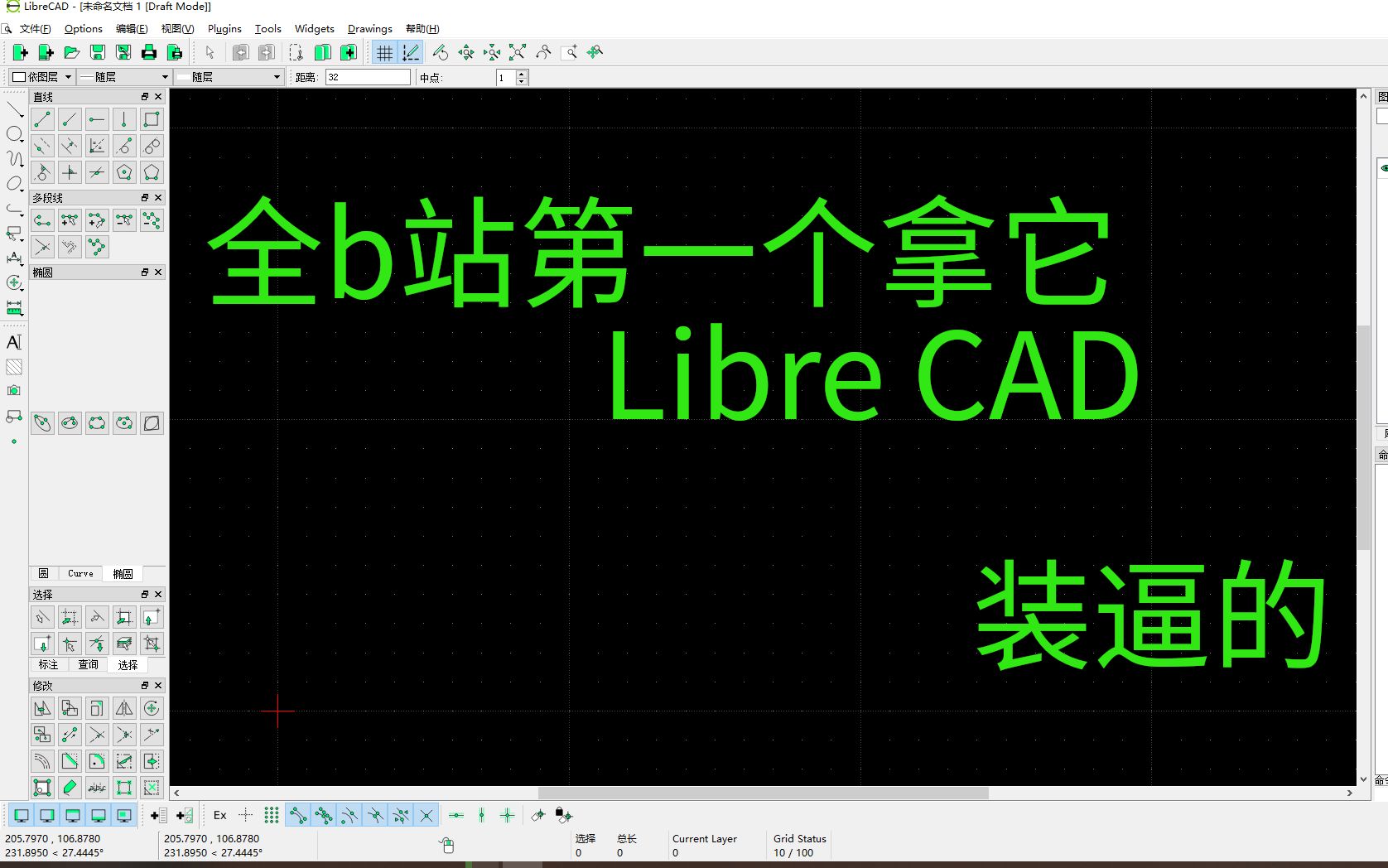Screen dimensions: 1388x868
Task: Switch to the Curve tab
Action: 80,573
